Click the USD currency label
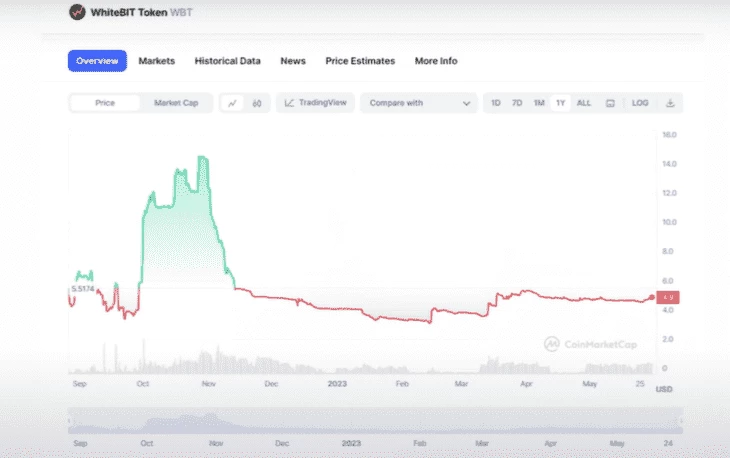This screenshot has width=730, height=458. pyautogui.click(x=664, y=389)
